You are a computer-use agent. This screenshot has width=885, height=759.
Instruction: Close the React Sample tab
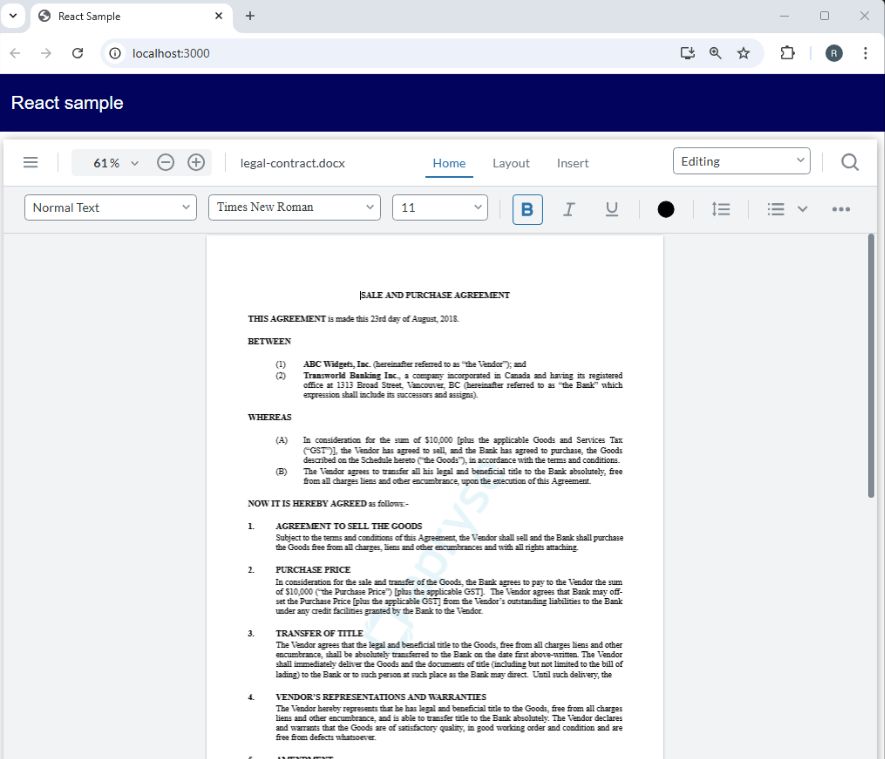(x=219, y=16)
